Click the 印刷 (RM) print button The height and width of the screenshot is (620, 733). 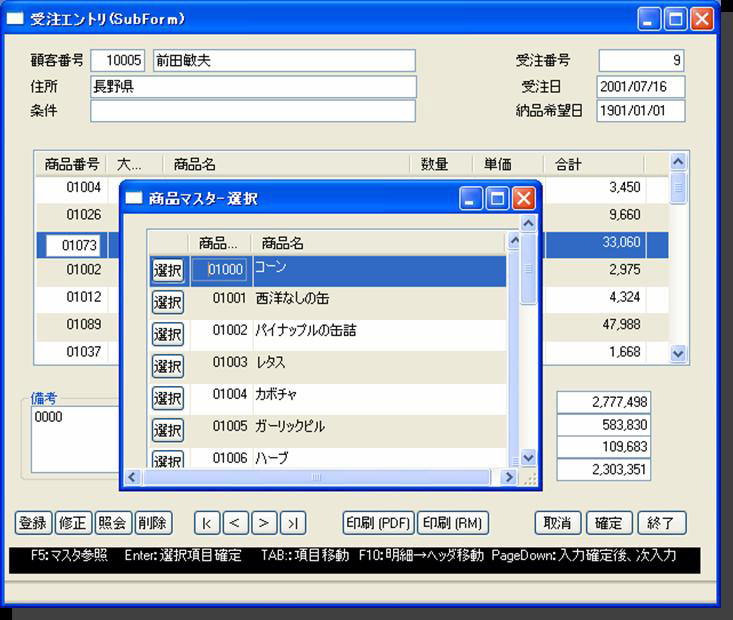click(453, 523)
